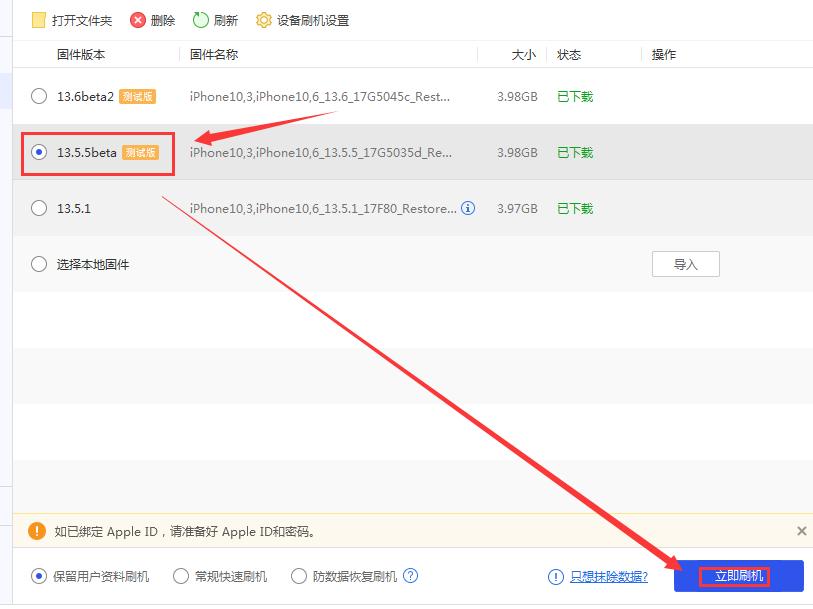Click the 导入 import button
Viewport: 813px width, 609px height.
[x=686, y=264]
